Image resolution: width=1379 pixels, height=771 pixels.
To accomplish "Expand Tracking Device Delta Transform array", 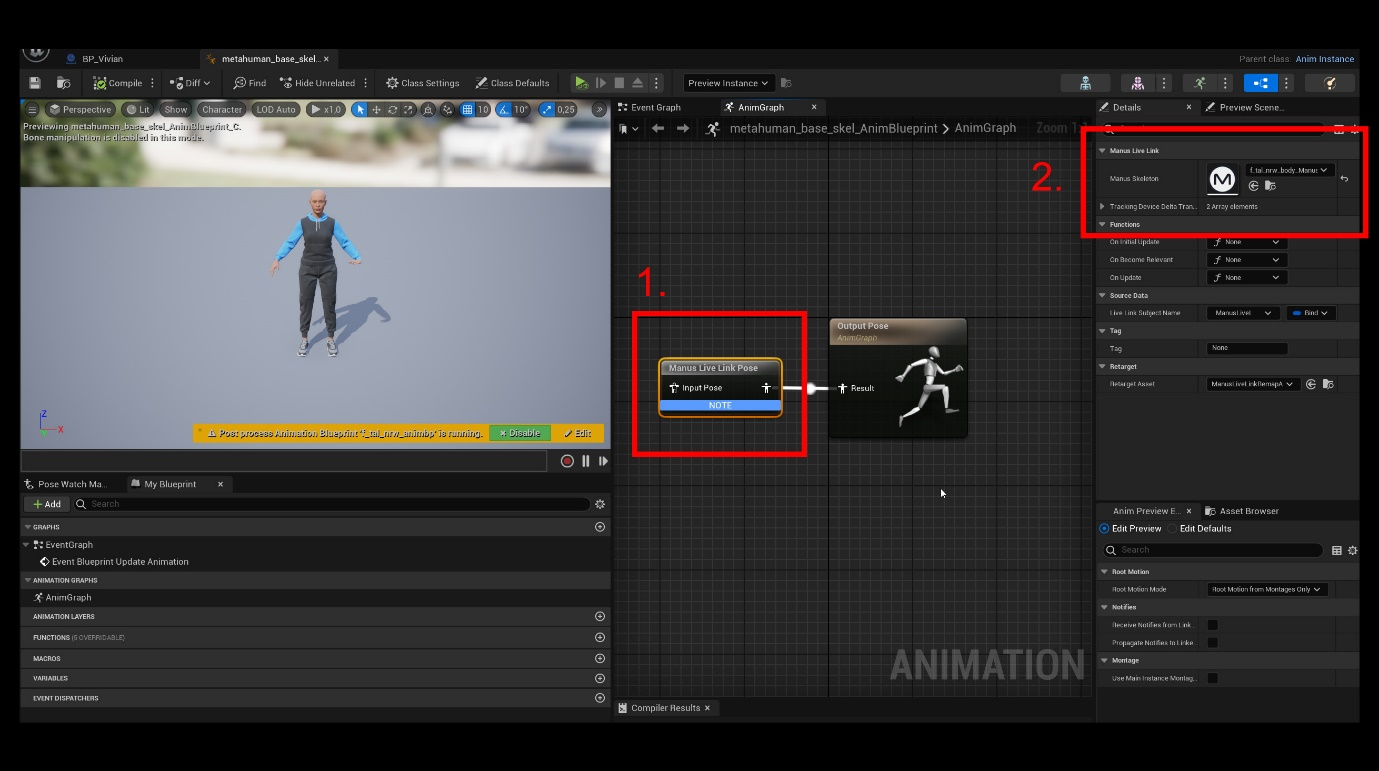I will (1103, 207).
